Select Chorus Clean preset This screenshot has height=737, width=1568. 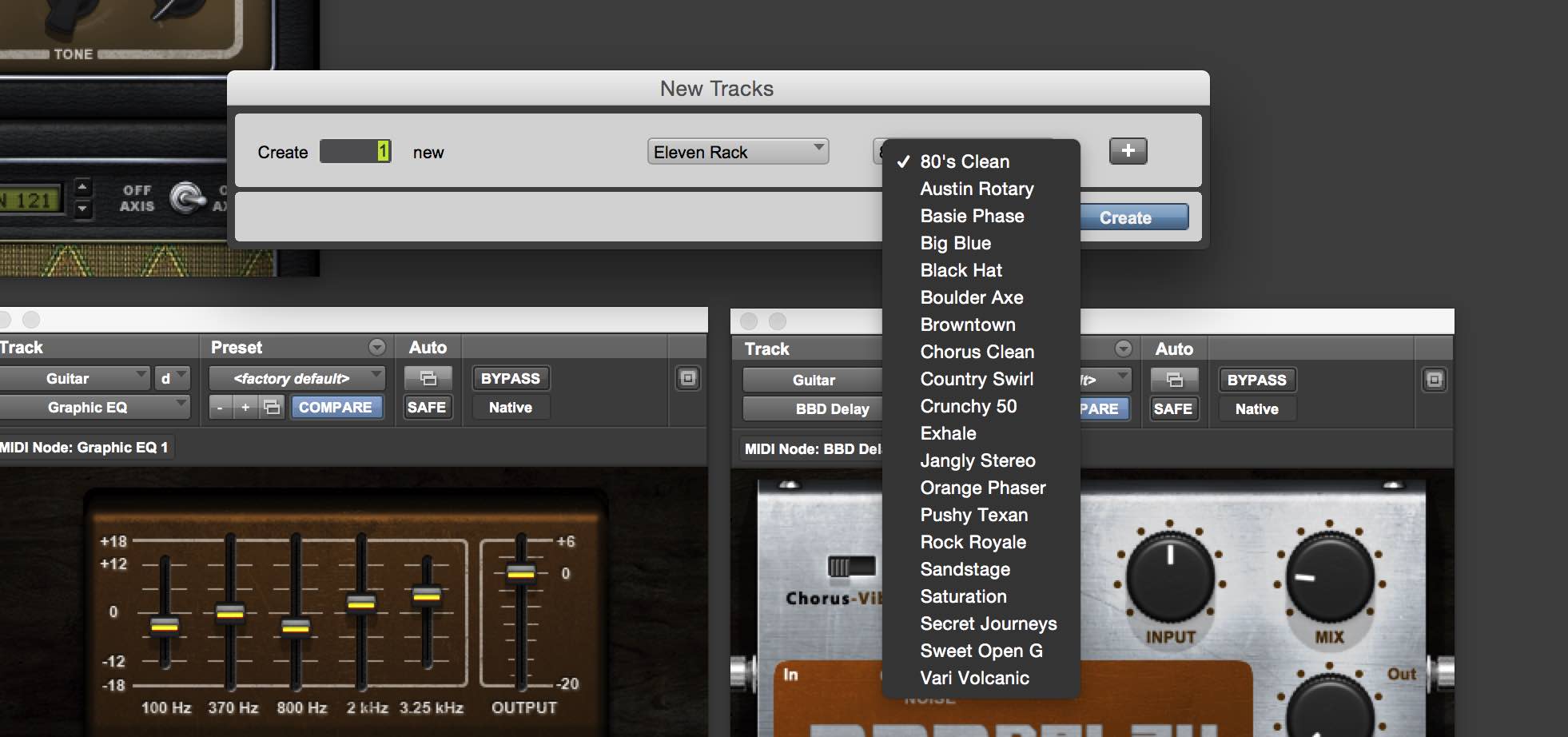tap(981, 352)
